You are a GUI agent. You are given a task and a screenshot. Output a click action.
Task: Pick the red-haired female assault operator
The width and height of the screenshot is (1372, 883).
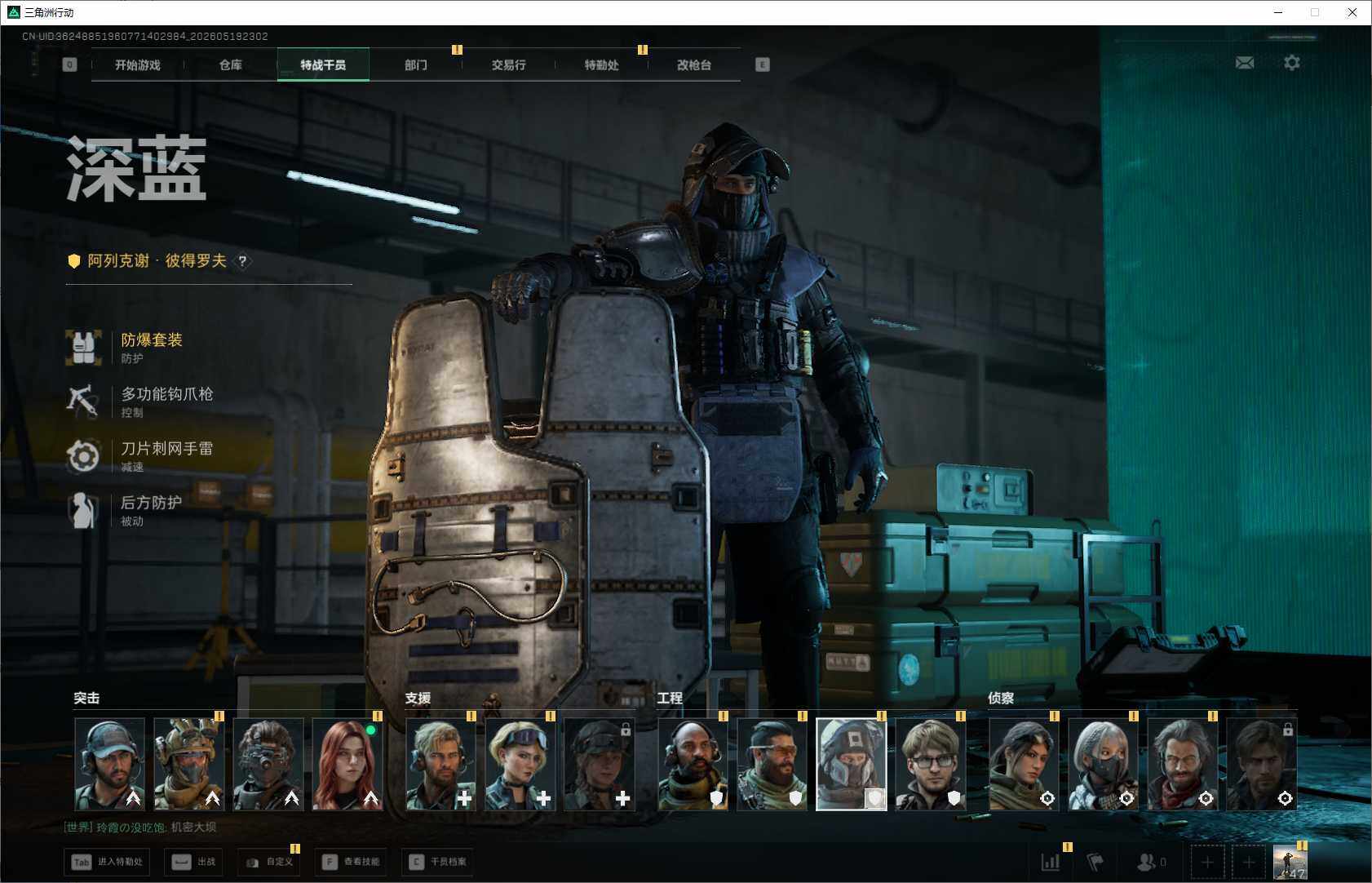(347, 764)
